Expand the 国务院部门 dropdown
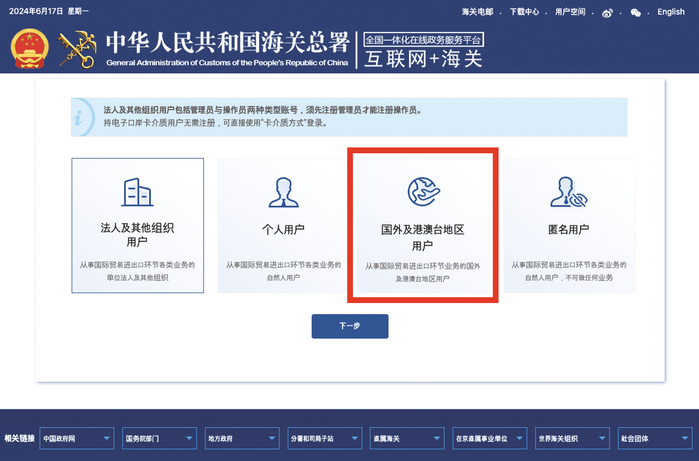Screen dimensions: 699x461 pos(160,439)
